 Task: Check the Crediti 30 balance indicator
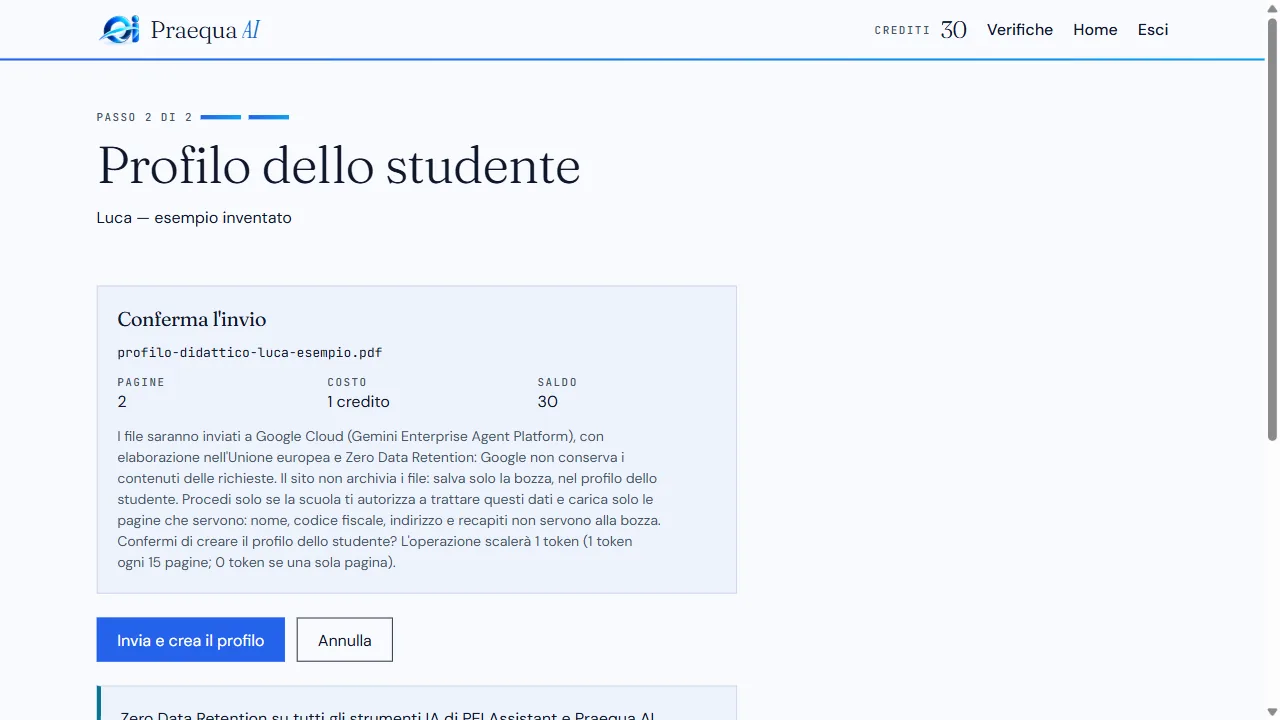[x=920, y=30]
